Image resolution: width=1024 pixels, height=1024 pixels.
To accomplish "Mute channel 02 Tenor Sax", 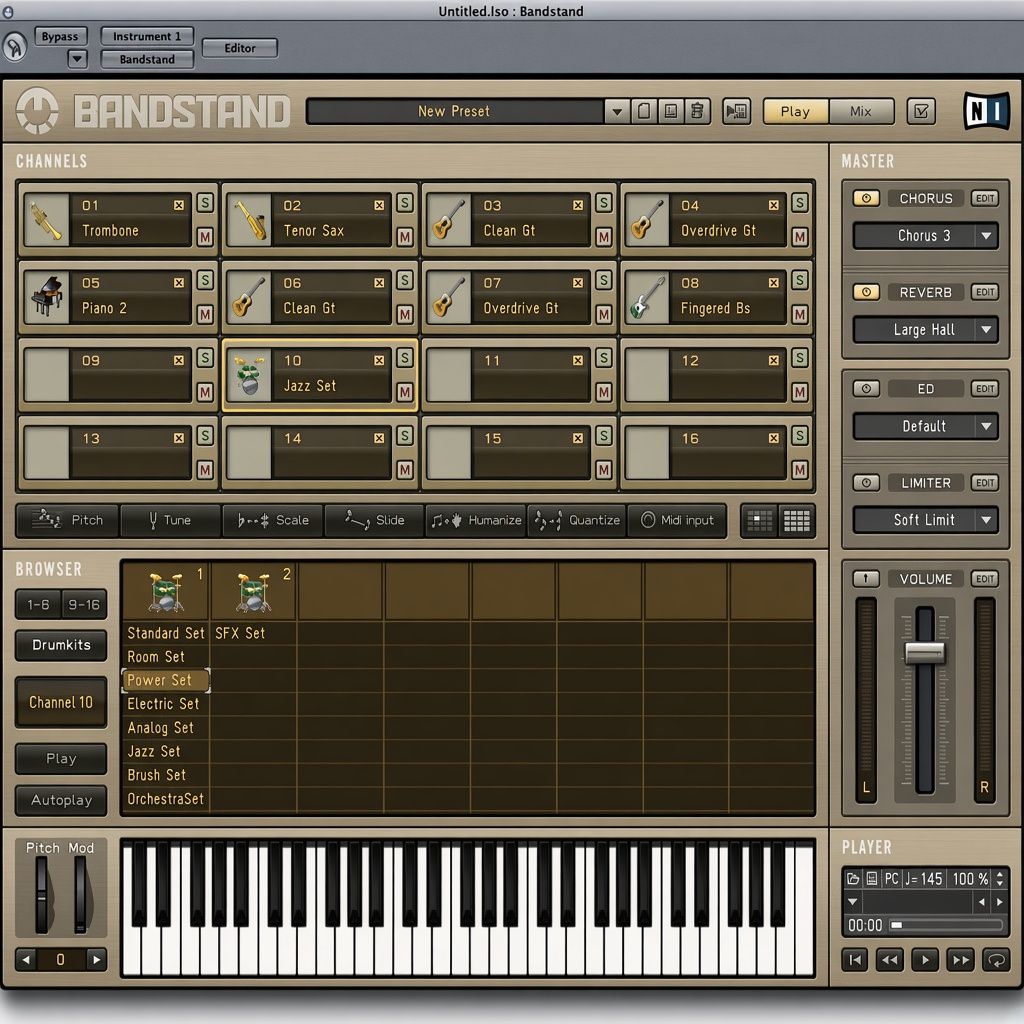I will tap(405, 236).
